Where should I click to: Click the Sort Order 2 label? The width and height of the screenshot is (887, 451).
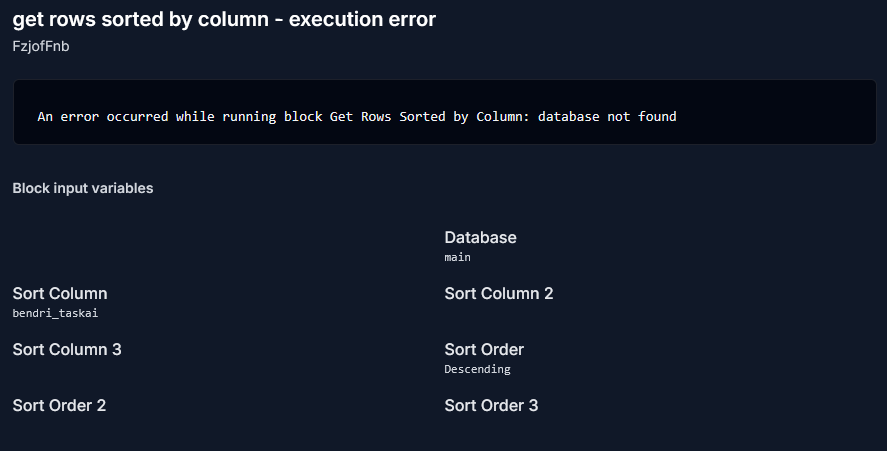pyautogui.click(x=59, y=405)
